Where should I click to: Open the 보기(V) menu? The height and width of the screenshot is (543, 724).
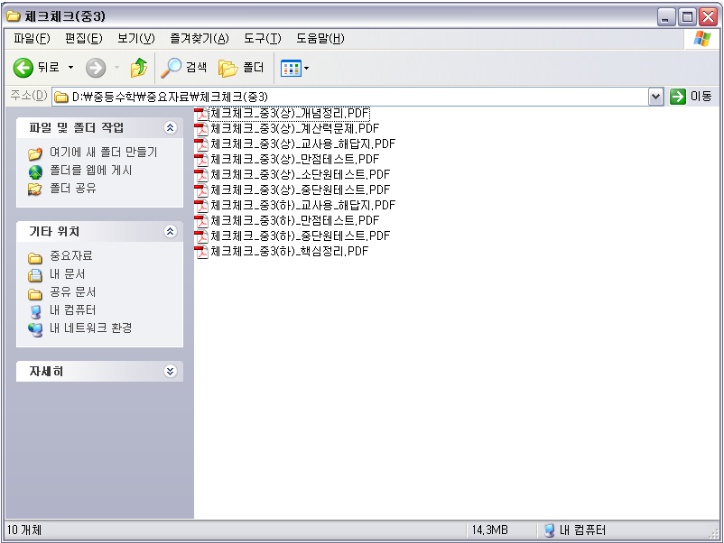coord(136,38)
